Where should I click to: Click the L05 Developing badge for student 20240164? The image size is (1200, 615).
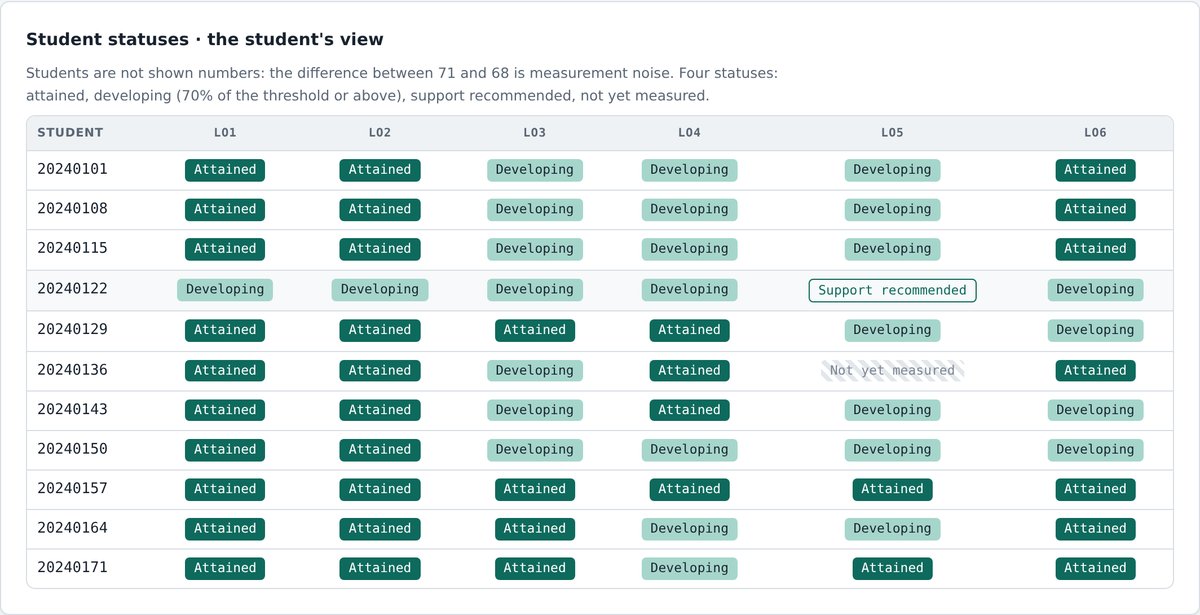click(892, 529)
